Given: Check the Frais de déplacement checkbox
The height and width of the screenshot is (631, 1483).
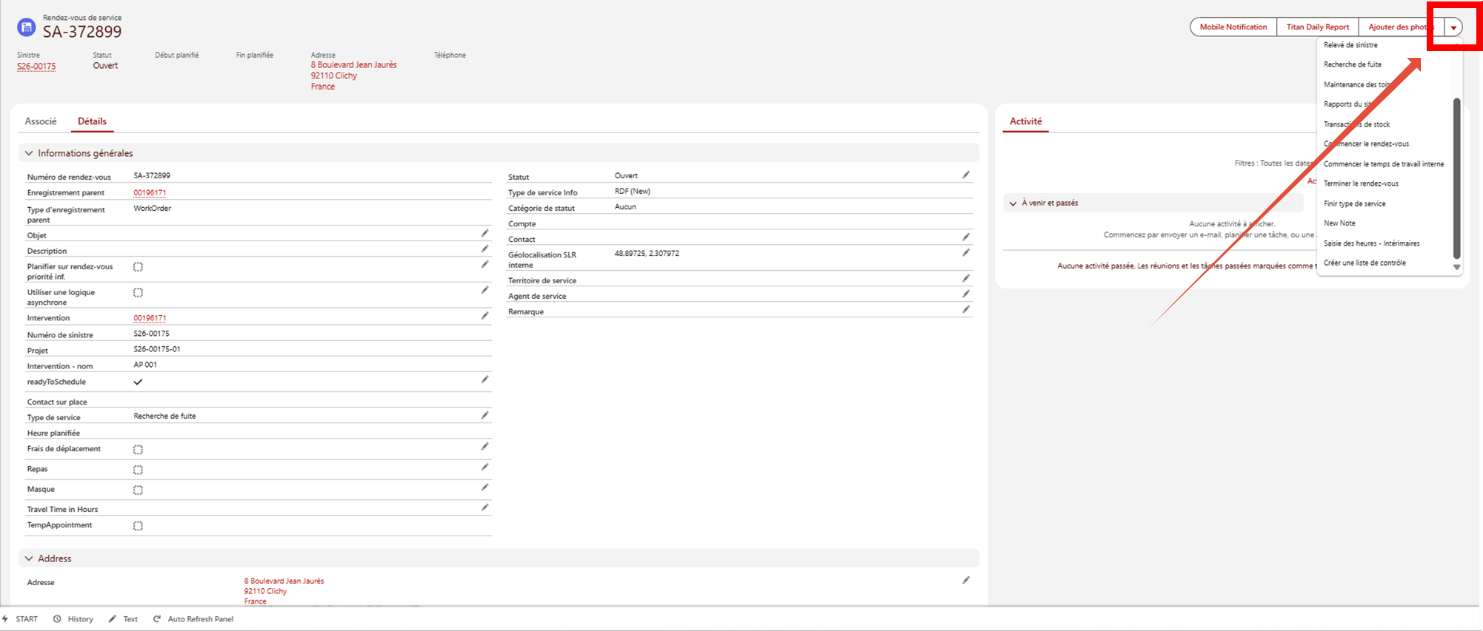Looking at the screenshot, I should pyautogui.click(x=138, y=449).
